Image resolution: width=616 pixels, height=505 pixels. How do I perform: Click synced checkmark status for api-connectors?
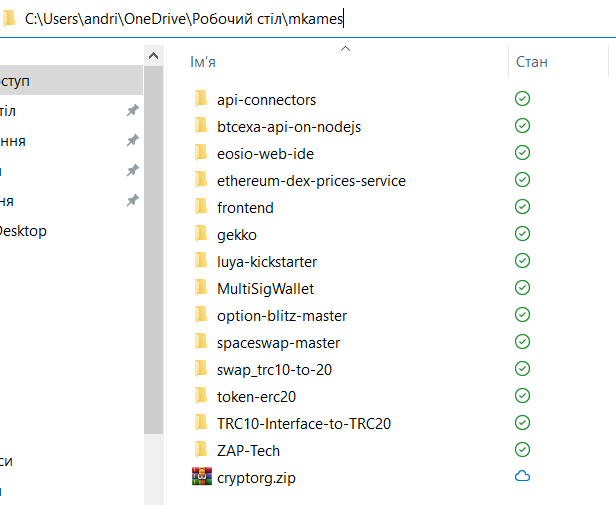point(522,99)
